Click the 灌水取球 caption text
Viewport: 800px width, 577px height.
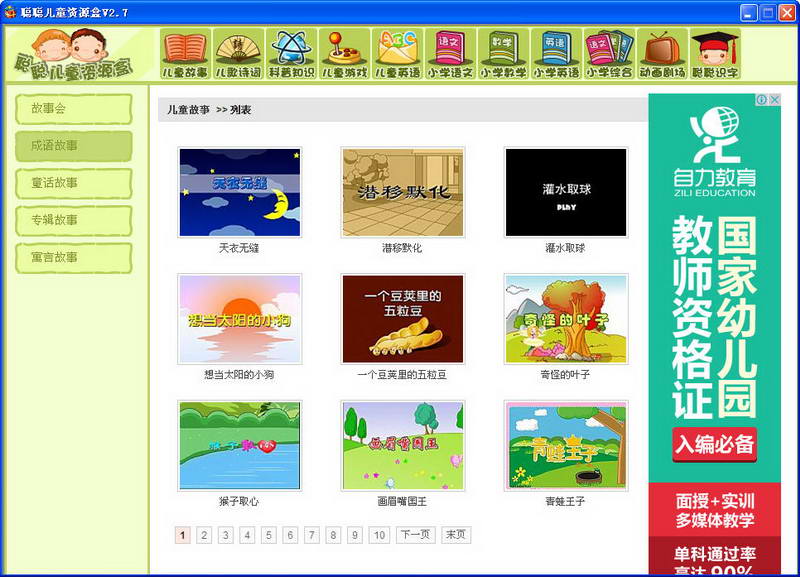565,248
